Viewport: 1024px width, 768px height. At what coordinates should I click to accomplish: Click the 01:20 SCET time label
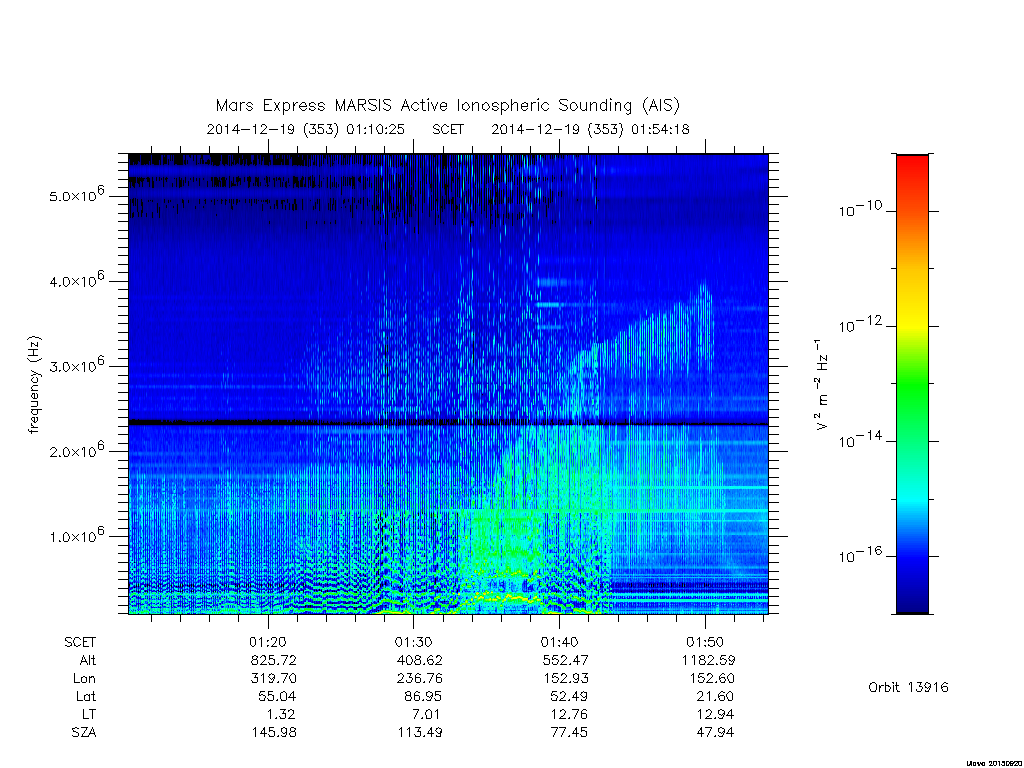point(268,642)
